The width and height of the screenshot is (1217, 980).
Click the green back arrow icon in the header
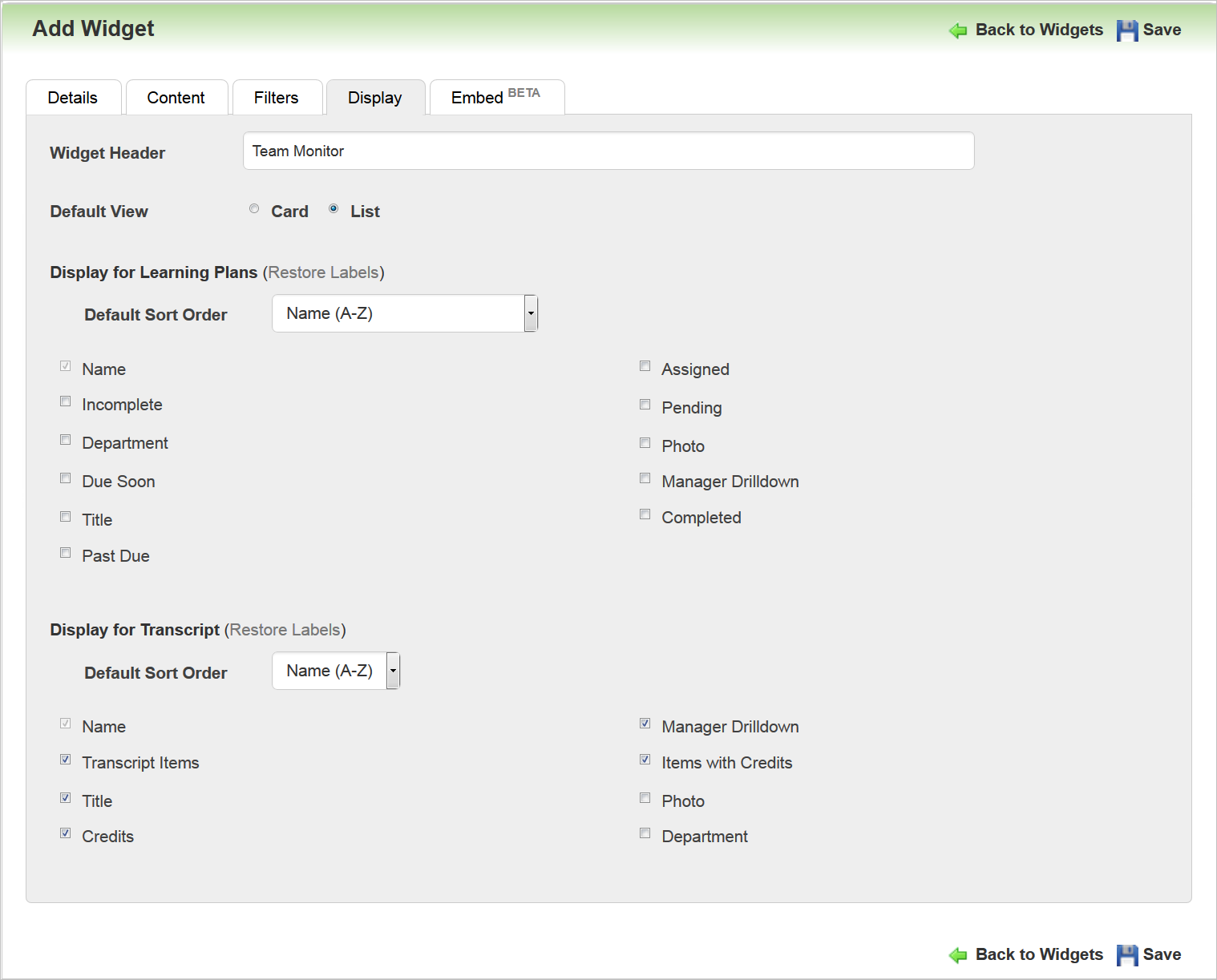point(958,31)
